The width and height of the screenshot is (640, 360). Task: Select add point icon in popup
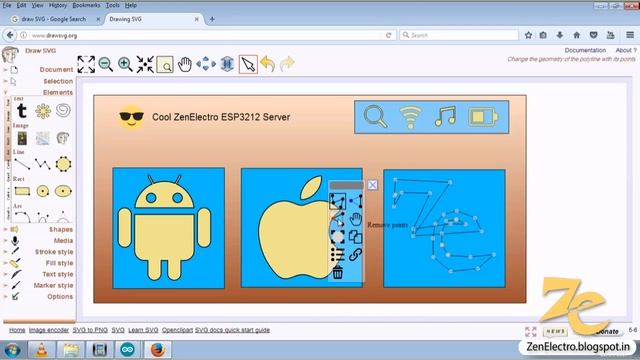[x=356, y=201]
